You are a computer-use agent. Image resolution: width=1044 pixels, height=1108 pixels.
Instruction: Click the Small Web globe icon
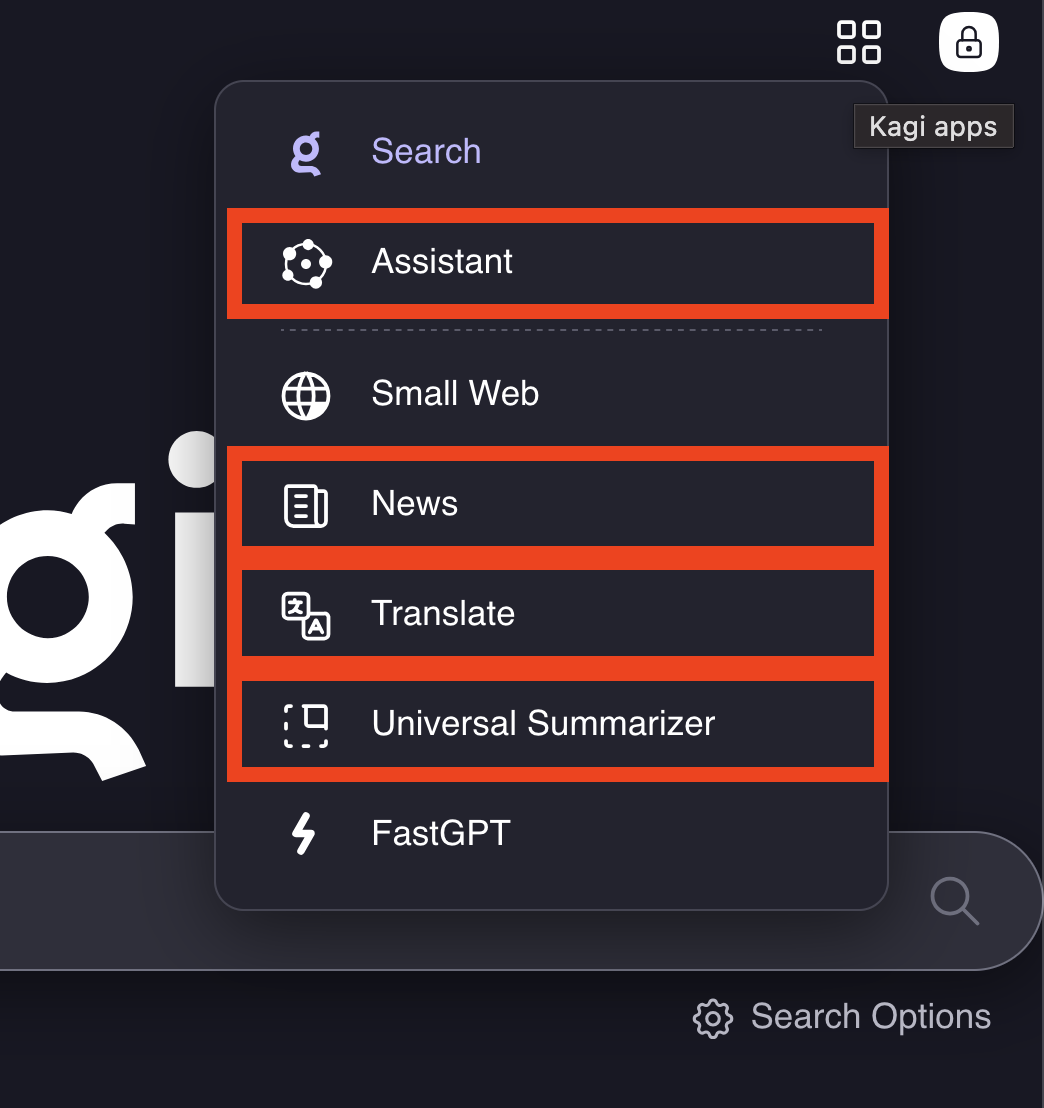coord(306,394)
